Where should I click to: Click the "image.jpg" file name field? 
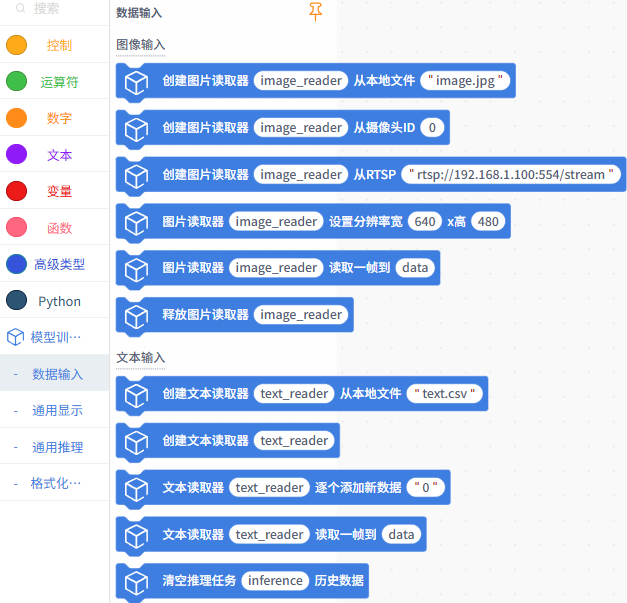(466, 81)
